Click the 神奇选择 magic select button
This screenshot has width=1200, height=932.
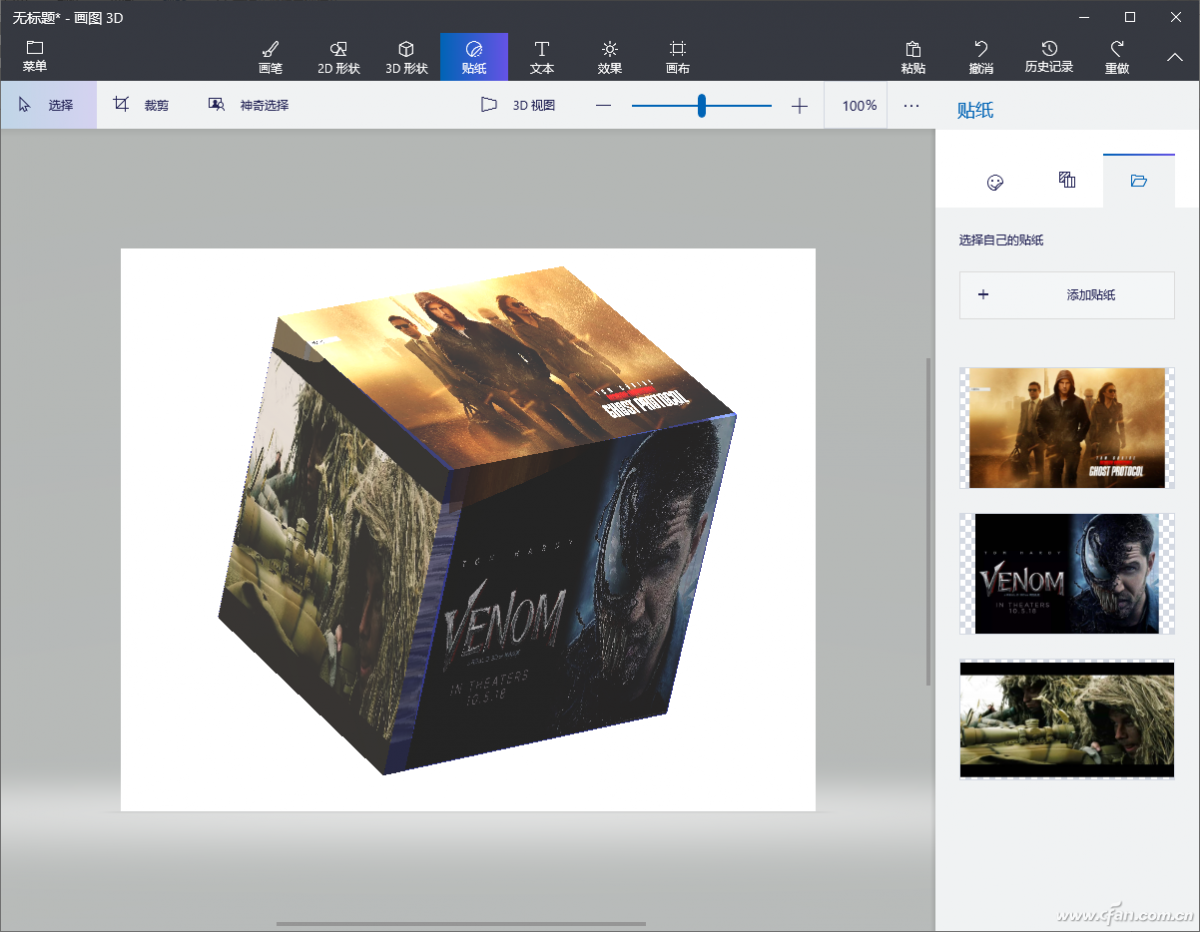point(249,105)
